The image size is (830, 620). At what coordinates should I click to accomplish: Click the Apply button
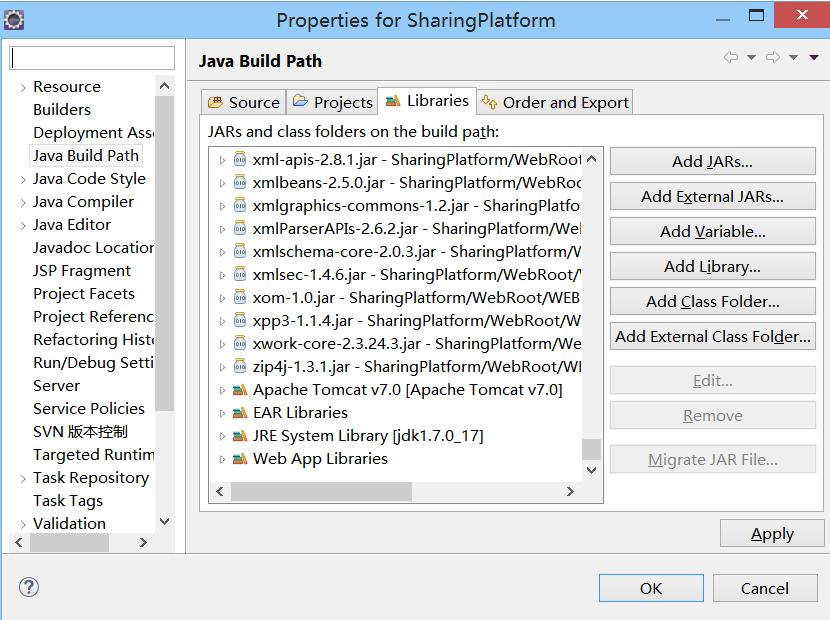click(772, 534)
